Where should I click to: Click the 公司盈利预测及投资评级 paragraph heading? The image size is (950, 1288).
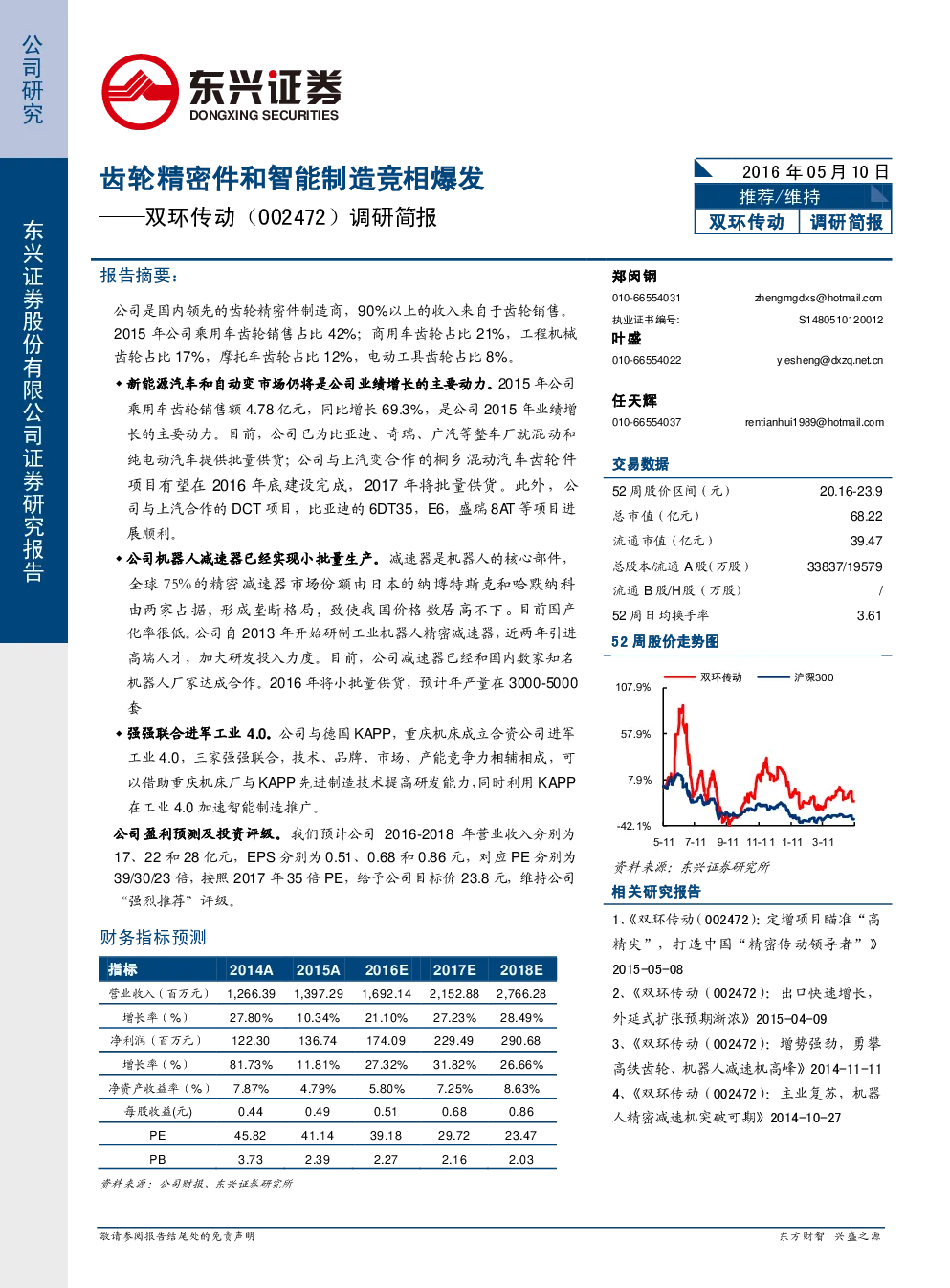click(x=198, y=834)
